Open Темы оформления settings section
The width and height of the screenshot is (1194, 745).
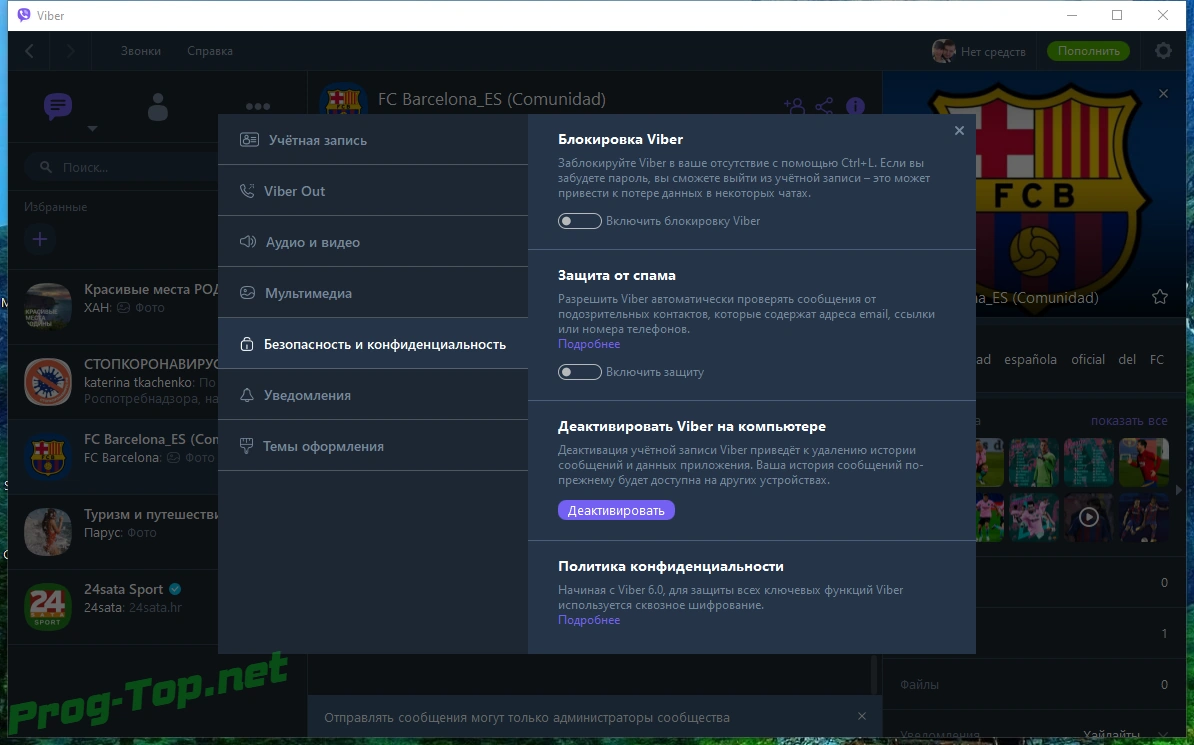(x=373, y=446)
